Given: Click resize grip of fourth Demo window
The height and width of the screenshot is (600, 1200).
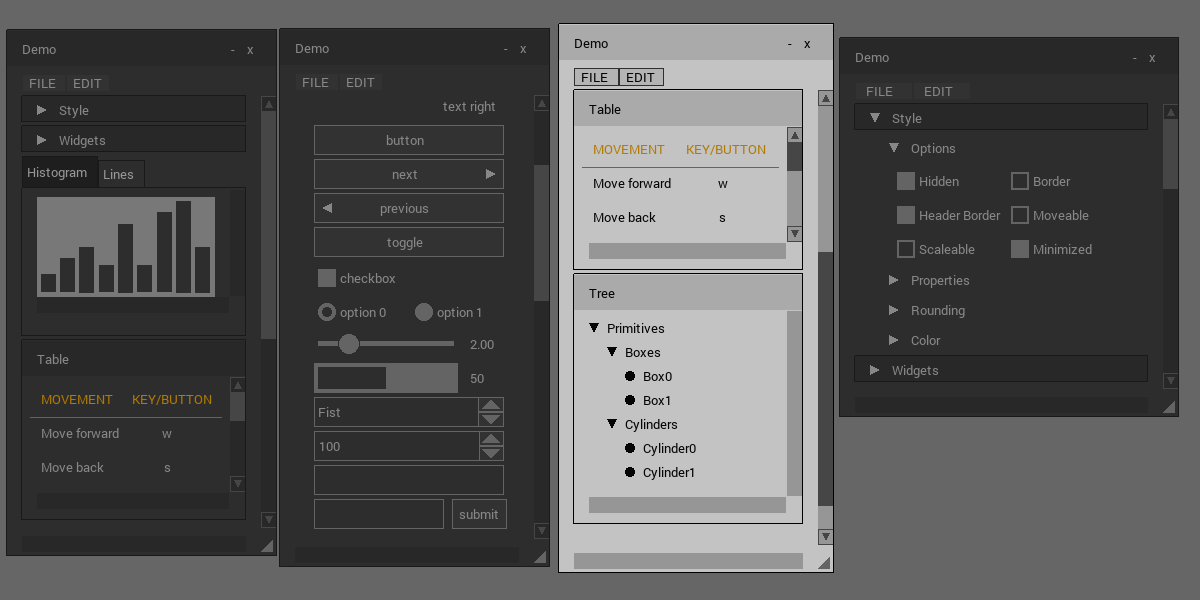Looking at the screenshot, I should coord(1168,406).
